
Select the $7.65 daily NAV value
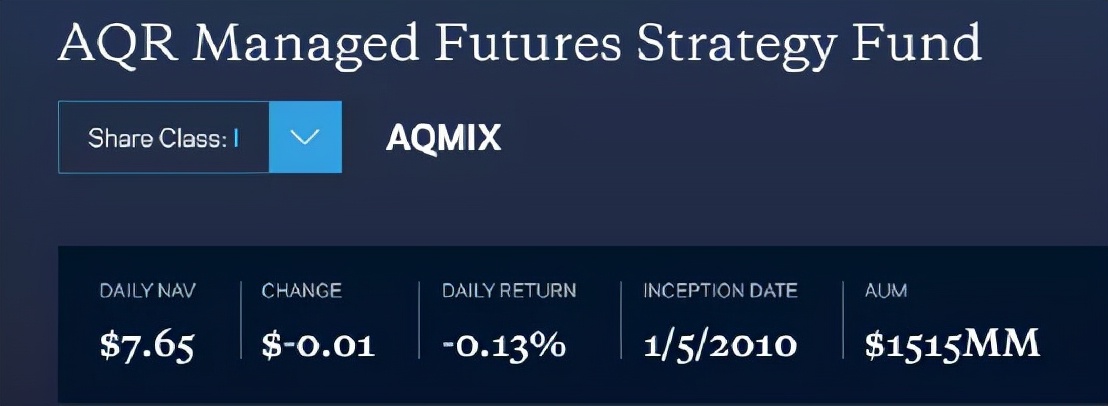[x=147, y=344]
